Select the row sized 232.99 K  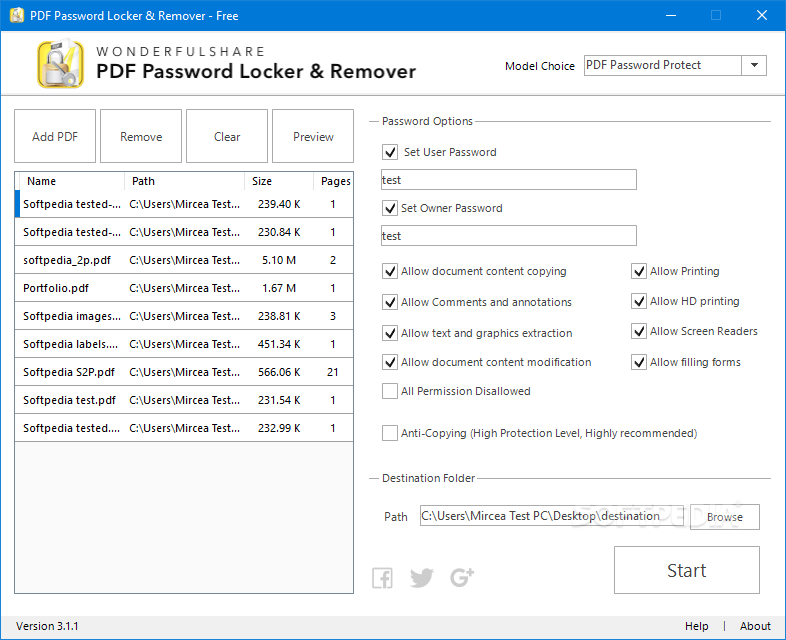184,428
